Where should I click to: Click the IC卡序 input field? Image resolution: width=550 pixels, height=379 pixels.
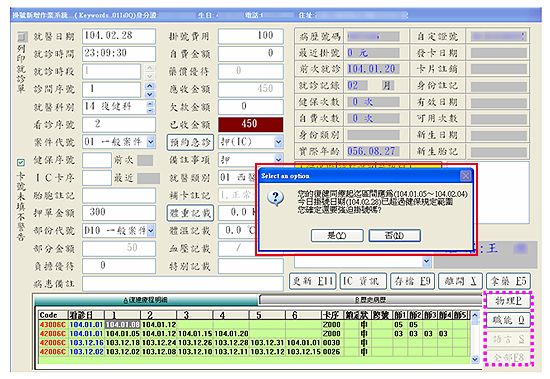coord(97,178)
